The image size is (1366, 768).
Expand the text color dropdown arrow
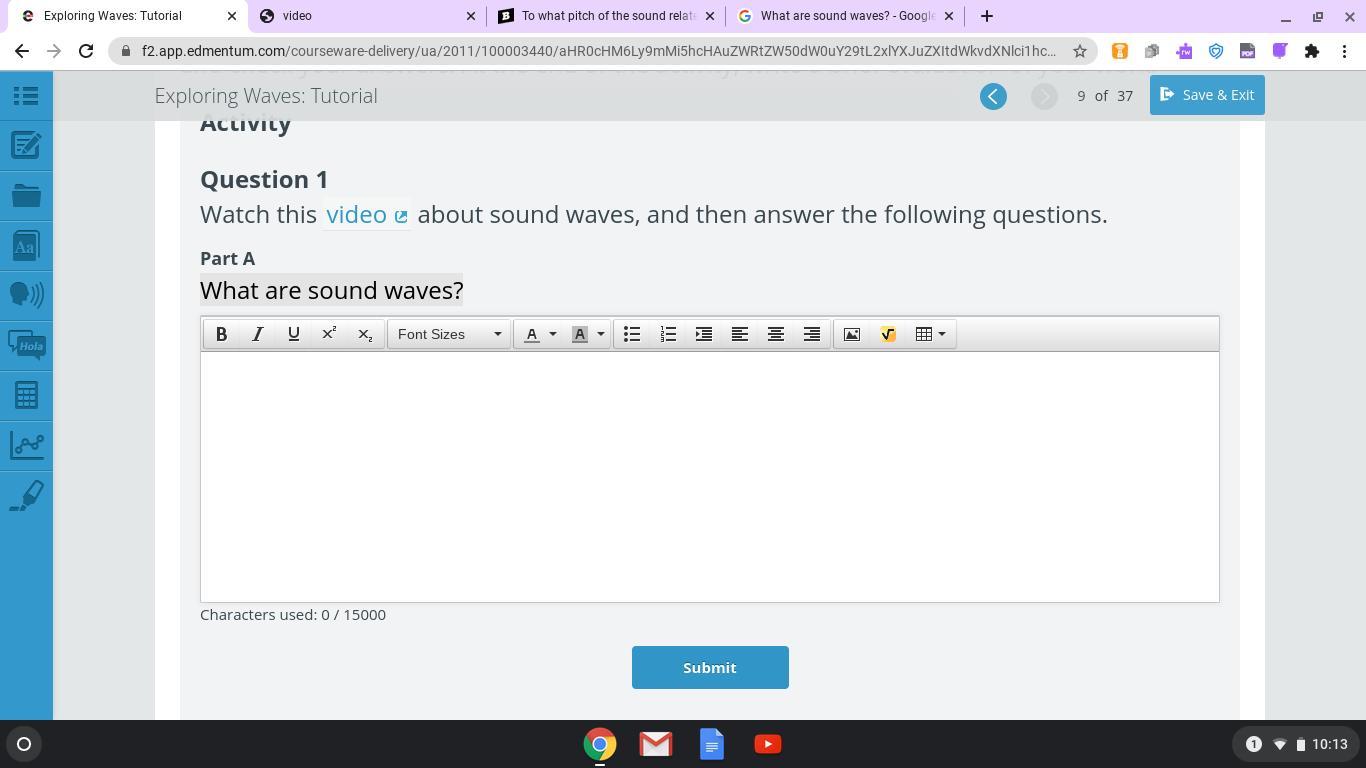pyautogui.click(x=553, y=334)
